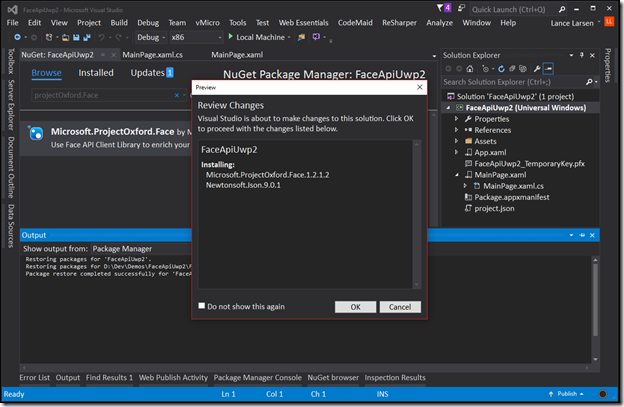Click in the Quick Launch search field

(x=513, y=9)
